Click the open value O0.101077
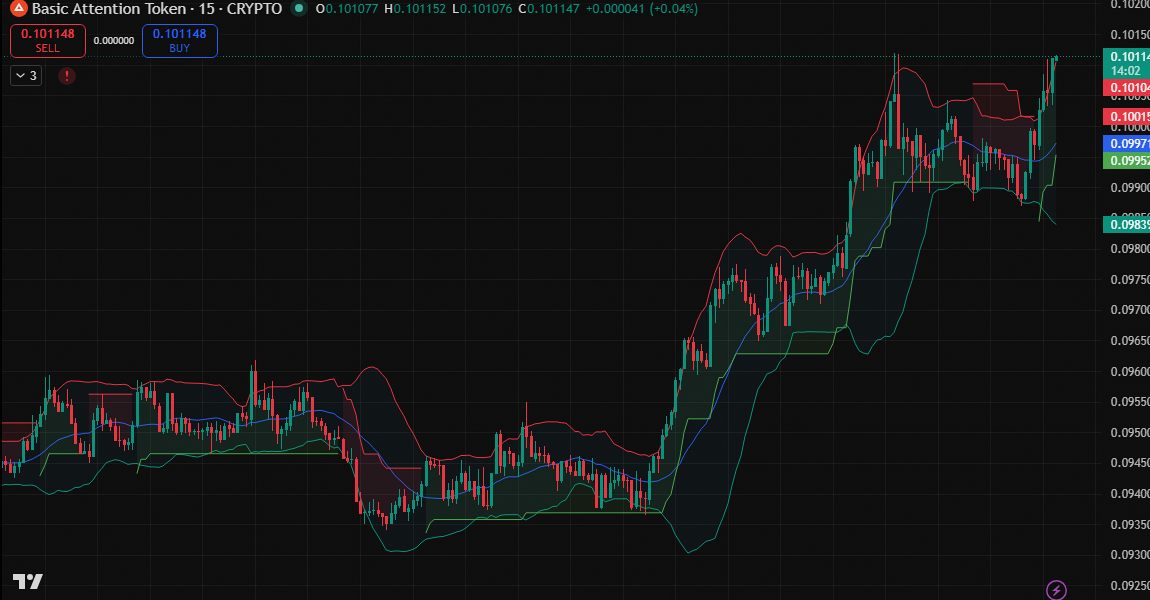The height and width of the screenshot is (600, 1150). pyautogui.click(x=347, y=9)
